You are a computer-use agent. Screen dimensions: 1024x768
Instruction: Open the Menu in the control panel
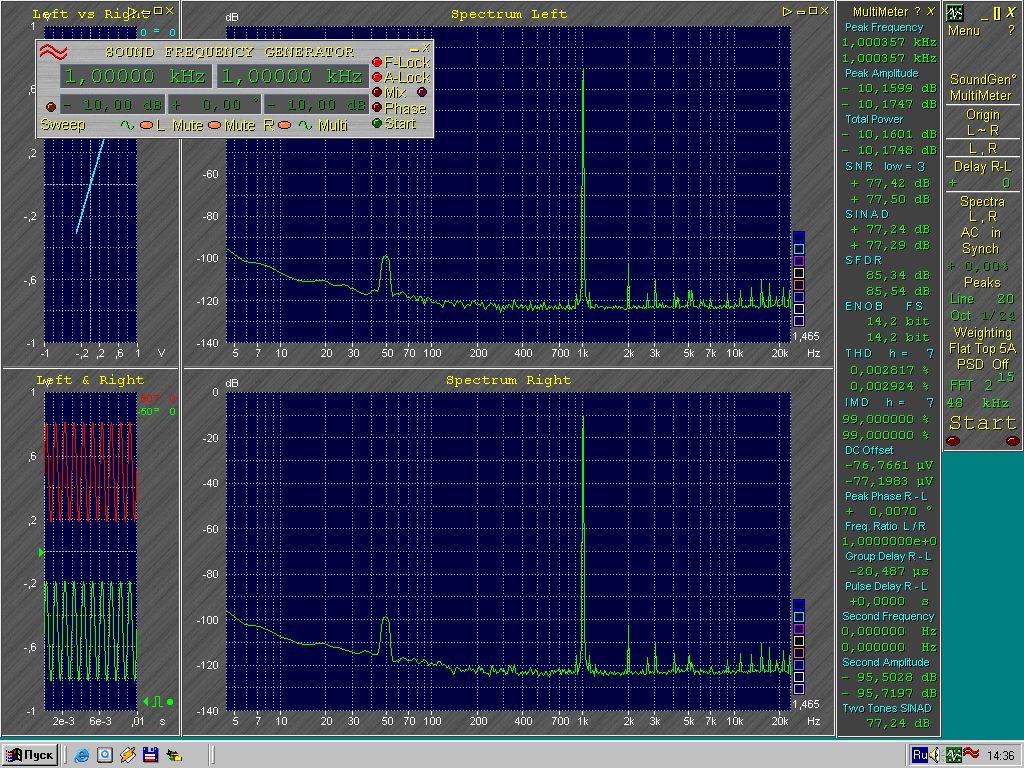(x=964, y=31)
